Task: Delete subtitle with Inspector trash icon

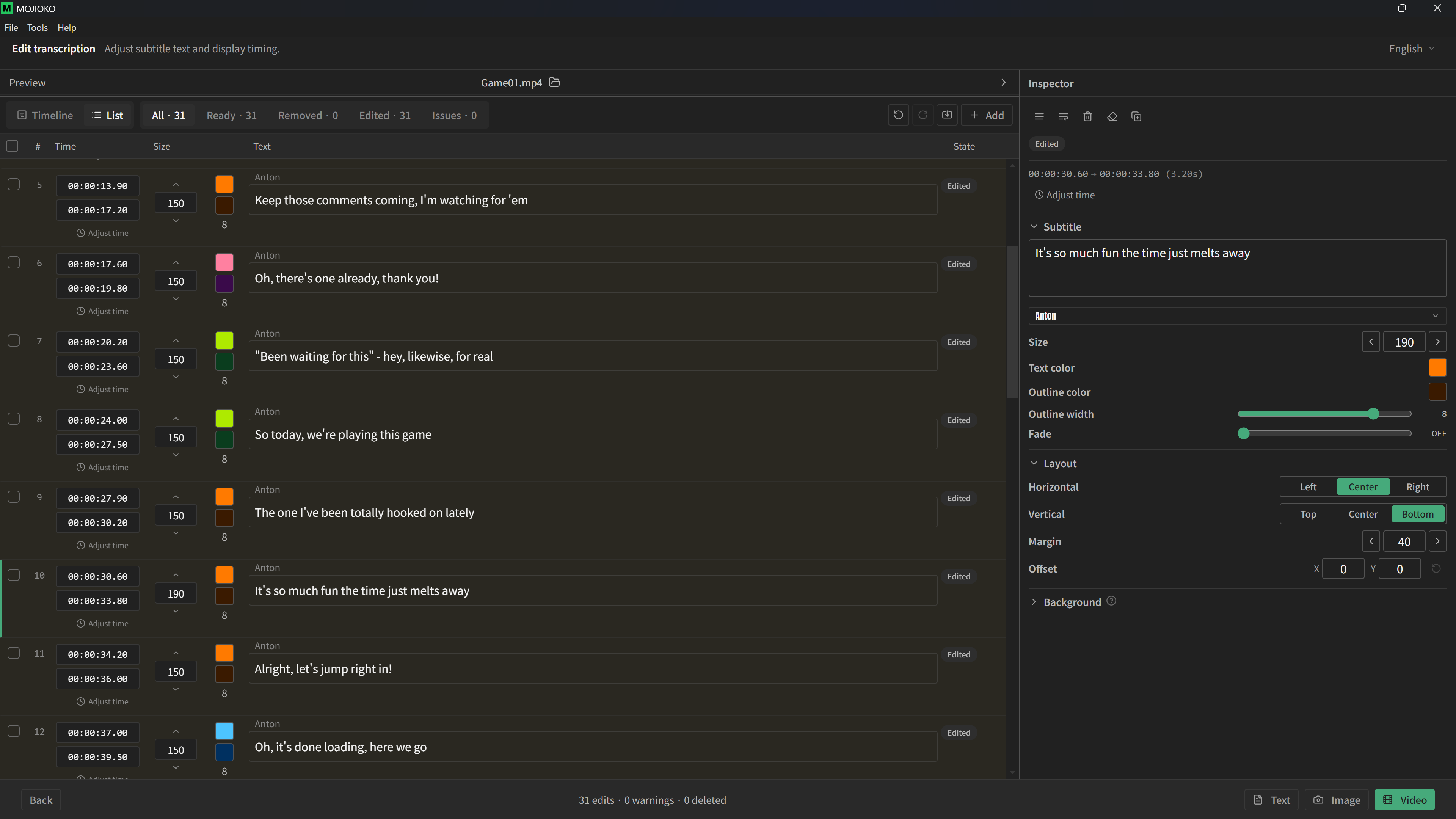Action: click(x=1087, y=116)
